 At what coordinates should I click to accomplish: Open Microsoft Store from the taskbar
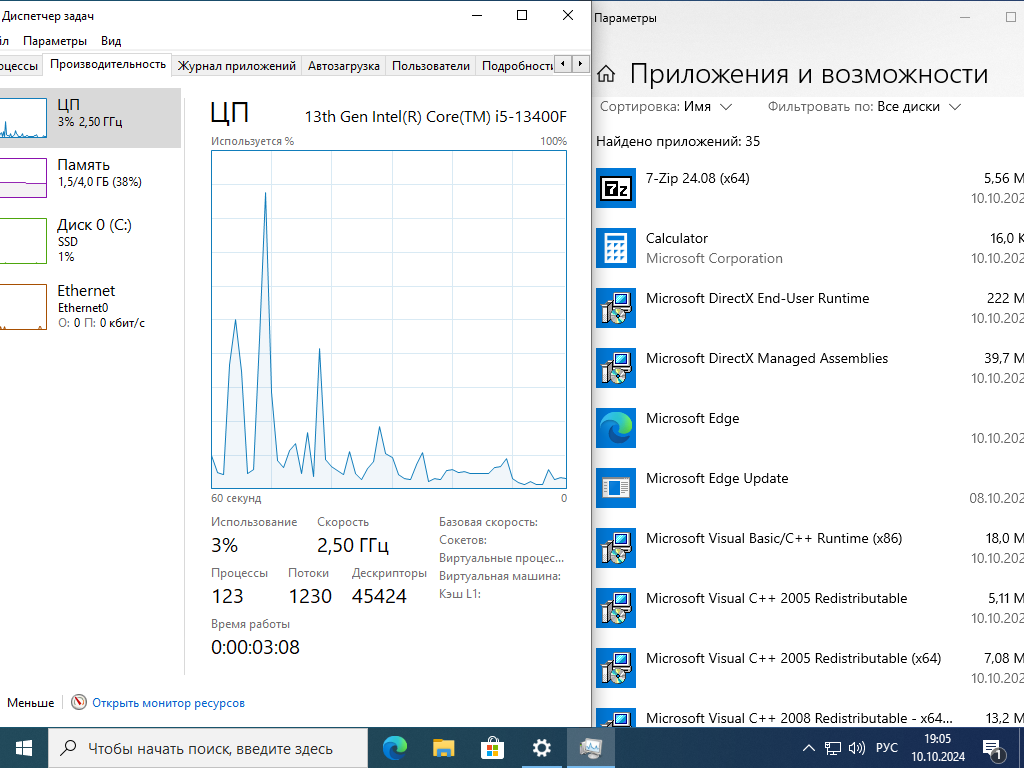coord(492,748)
